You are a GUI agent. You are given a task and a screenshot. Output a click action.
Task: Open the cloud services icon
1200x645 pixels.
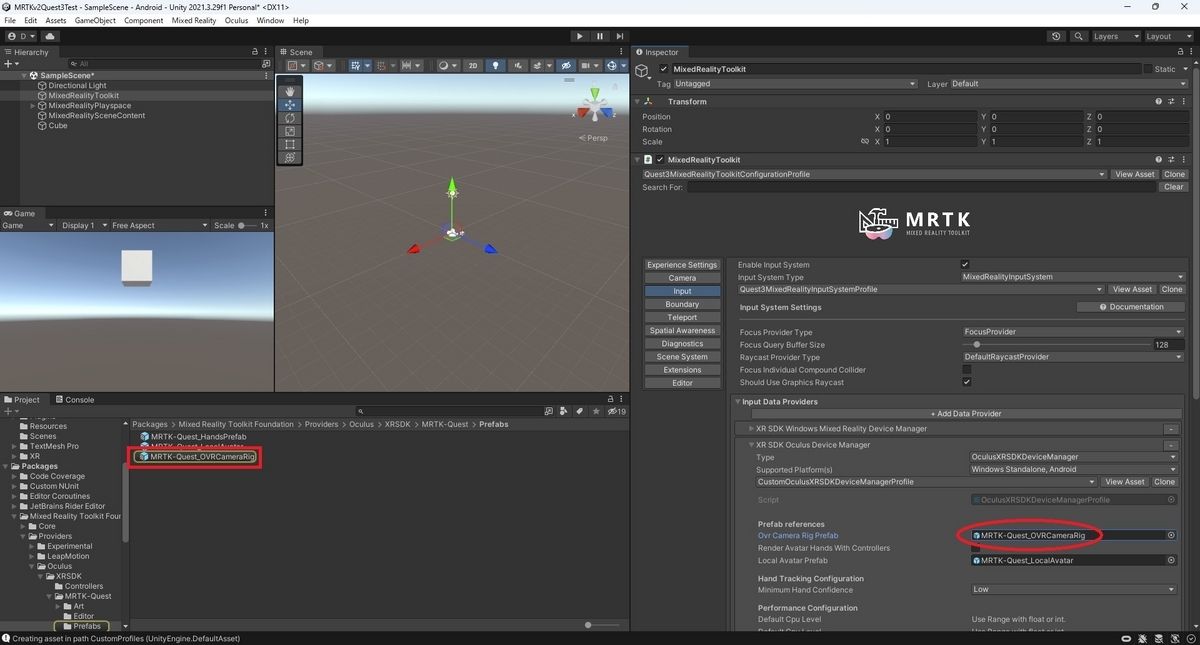[50, 36]
